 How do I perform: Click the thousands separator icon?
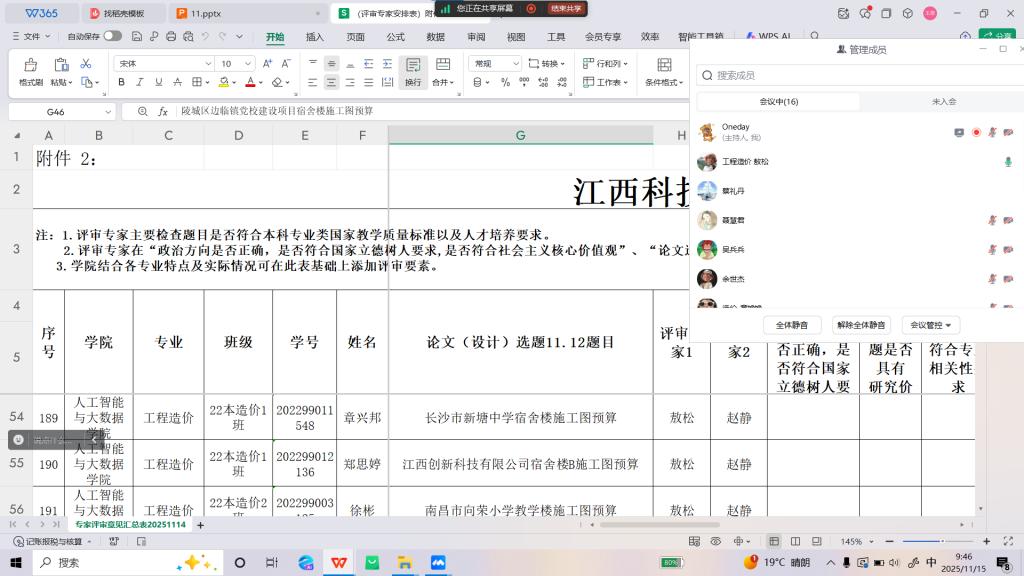pyautogui.click(x=524, y=82)
